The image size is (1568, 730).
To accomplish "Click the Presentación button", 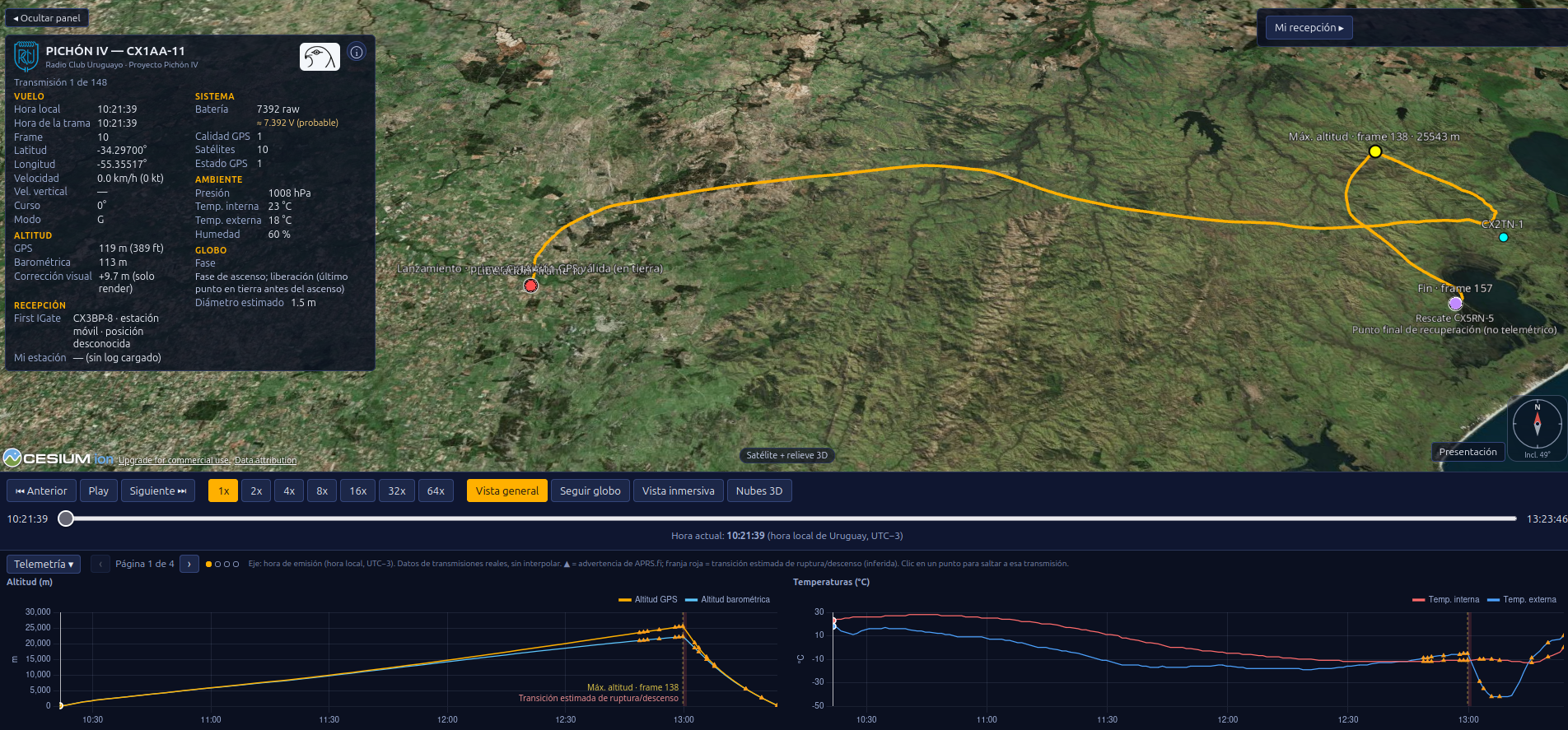I will pos(1468,452).
